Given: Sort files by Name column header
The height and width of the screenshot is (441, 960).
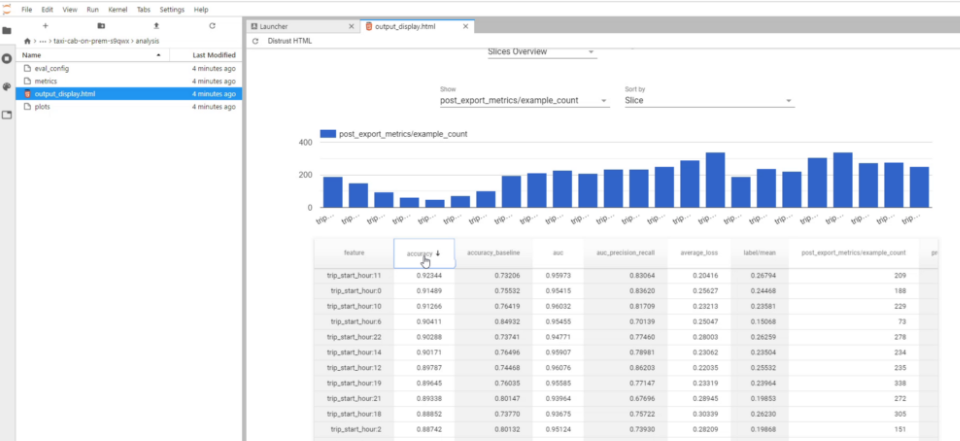Looking at the screenshot, I should pyautogui.click(x=92, y=55).
